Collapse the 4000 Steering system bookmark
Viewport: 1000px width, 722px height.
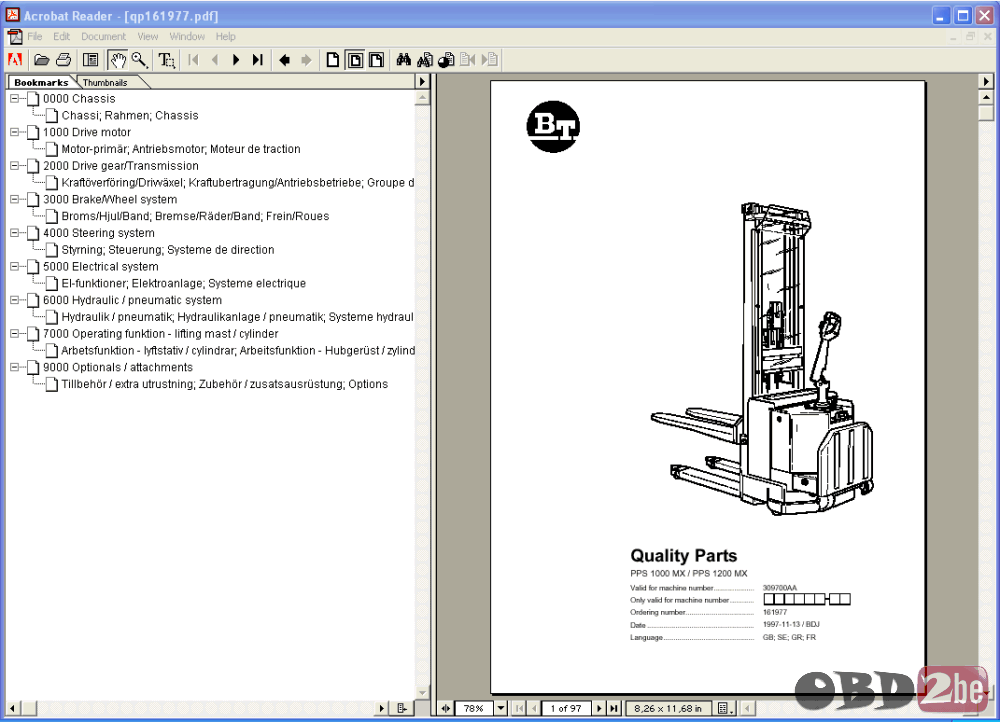click(15, 233)
